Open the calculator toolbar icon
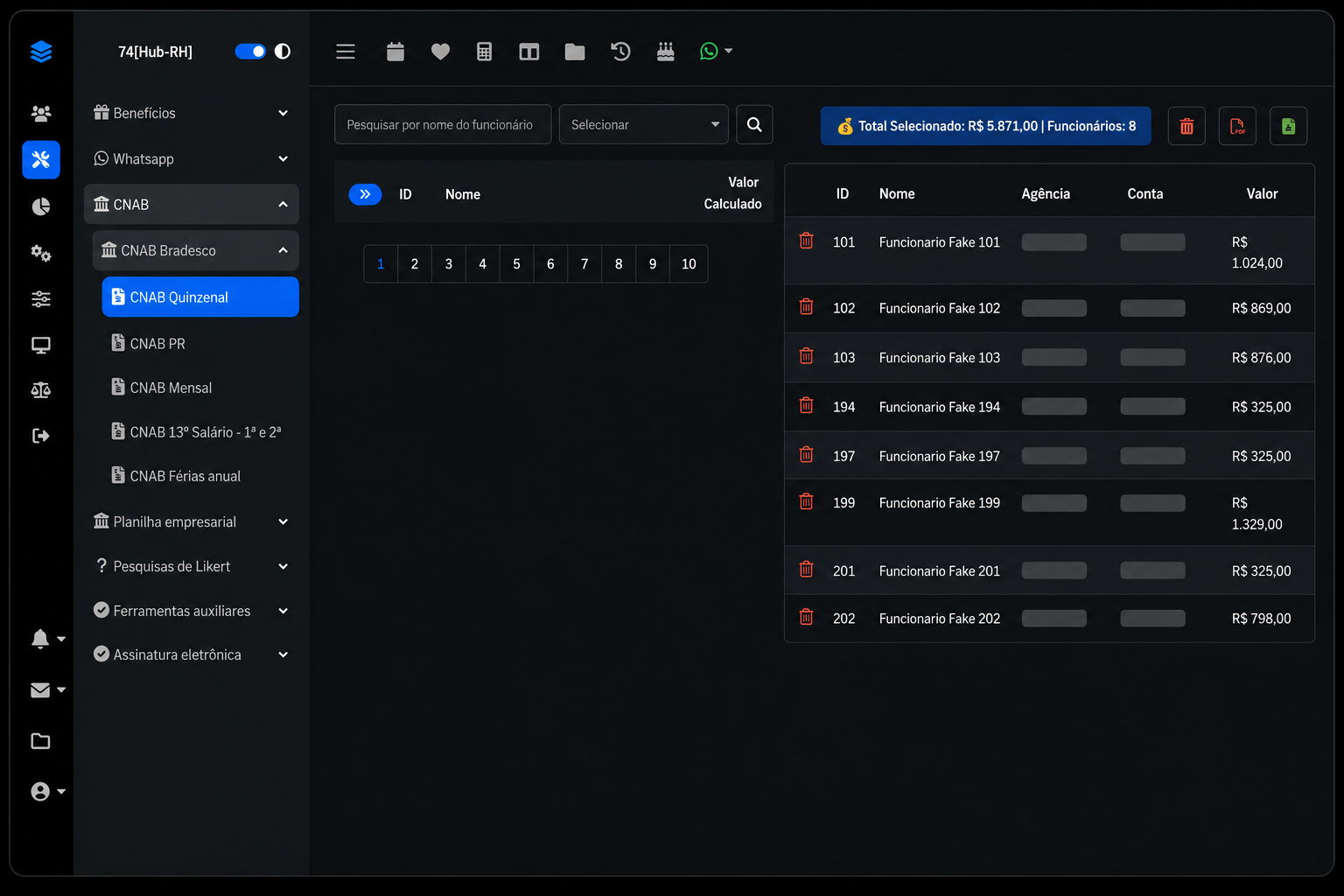The width and height of the screenshot is (1344, 896). [484, 52]
